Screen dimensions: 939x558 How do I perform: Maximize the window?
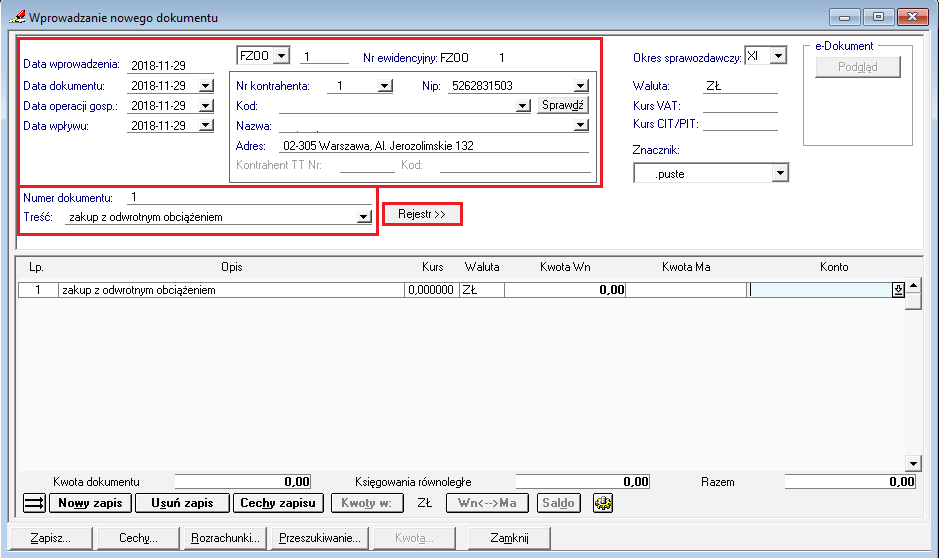879,17
